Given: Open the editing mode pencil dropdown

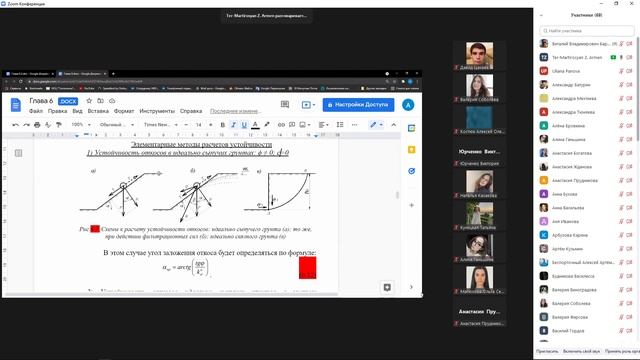Looking at the screenshot, I should tap(376, 125).
